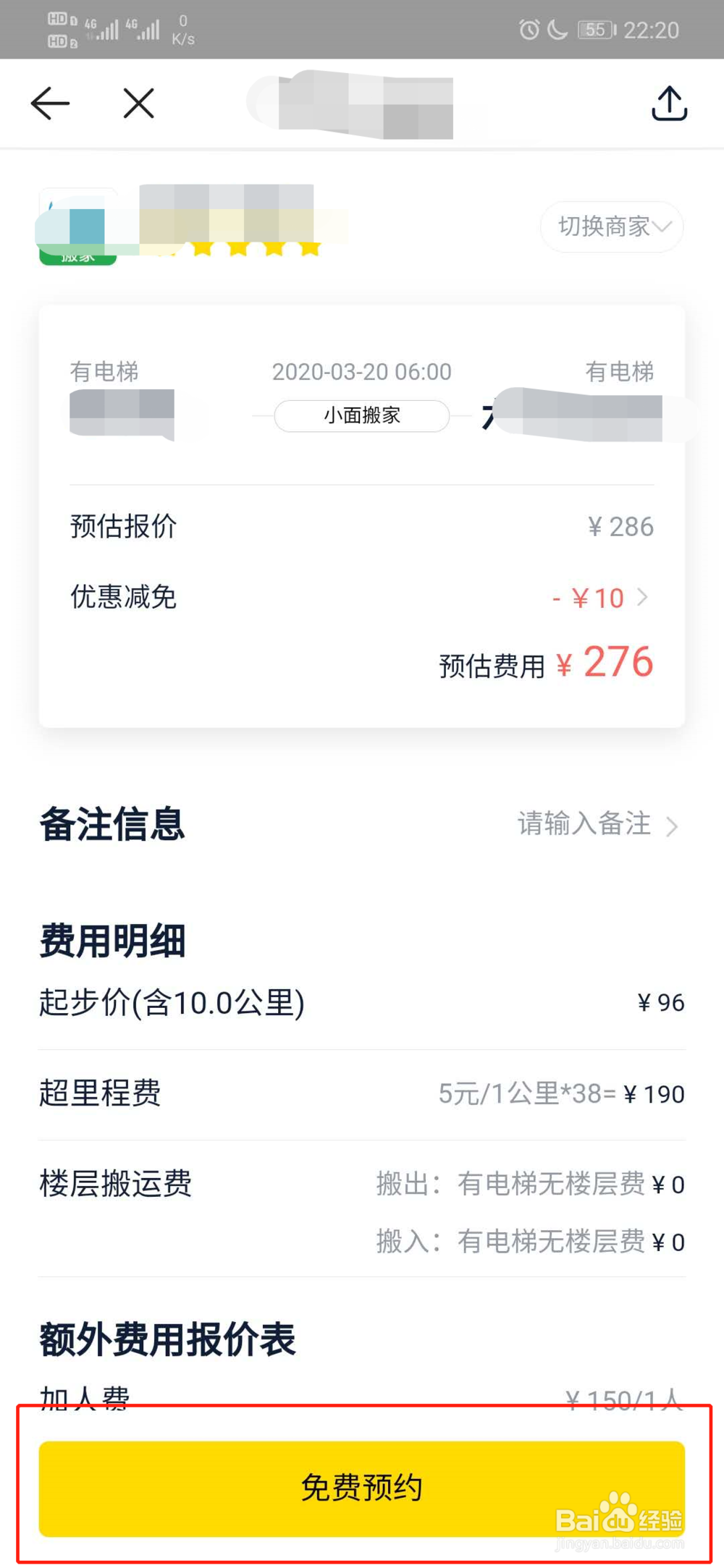The width and height of the screenshot is (724, 1568).
Task: Tap the 超里程费 ¥190 fee row
Action: tap(362, 1093)
